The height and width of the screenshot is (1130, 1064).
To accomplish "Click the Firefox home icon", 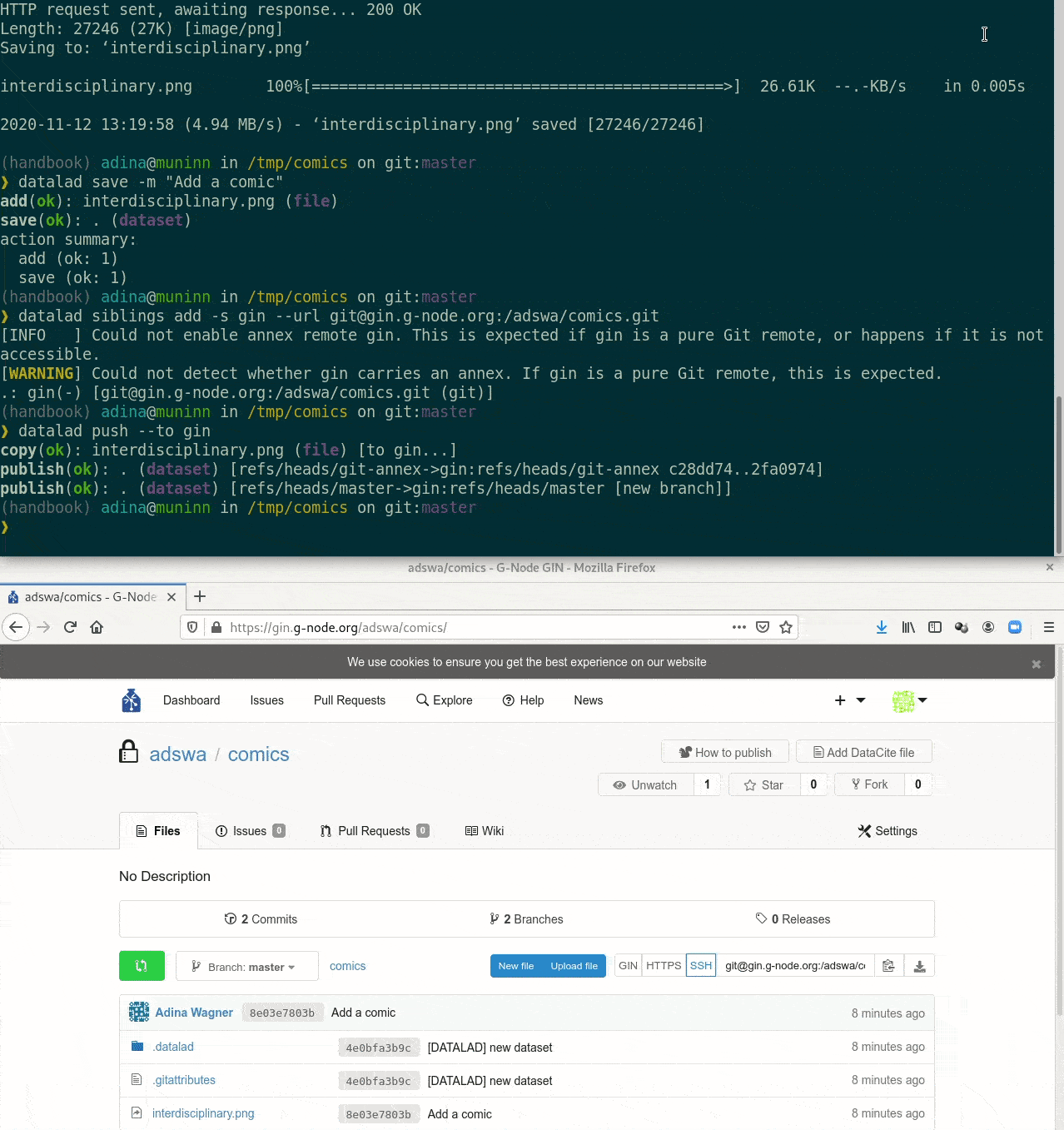I will pos(97,627).
